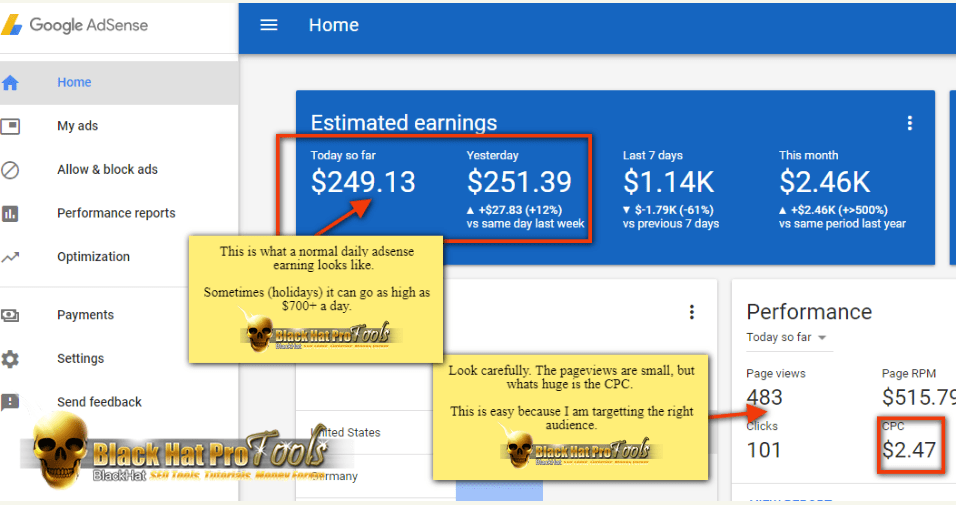This screenshot has height=505, width=956.
Task: Open Estimated earnings three-dot menu
Action: click(909, 123)
